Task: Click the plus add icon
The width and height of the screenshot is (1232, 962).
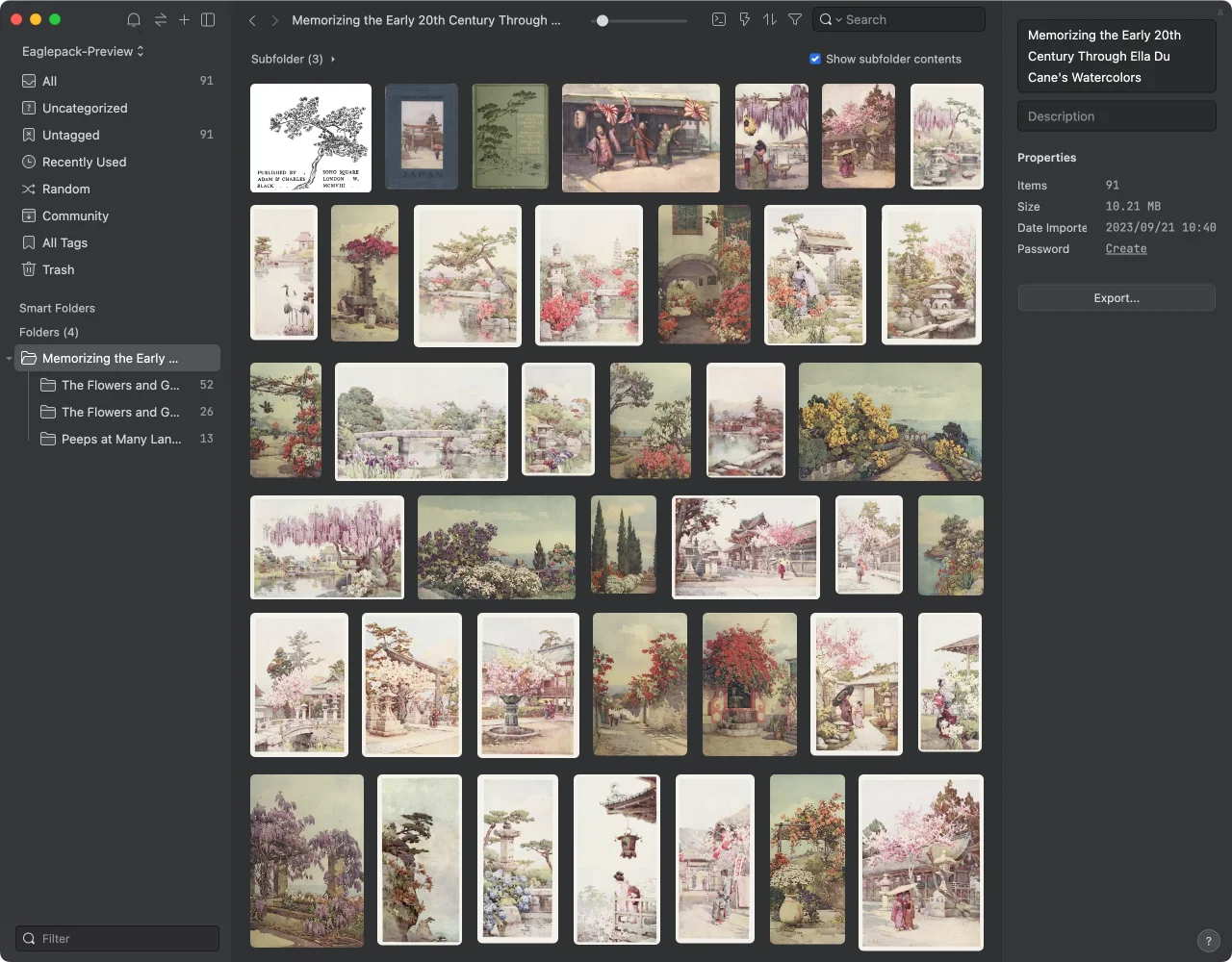Action: pyautogui.click(x=184, y=19)
